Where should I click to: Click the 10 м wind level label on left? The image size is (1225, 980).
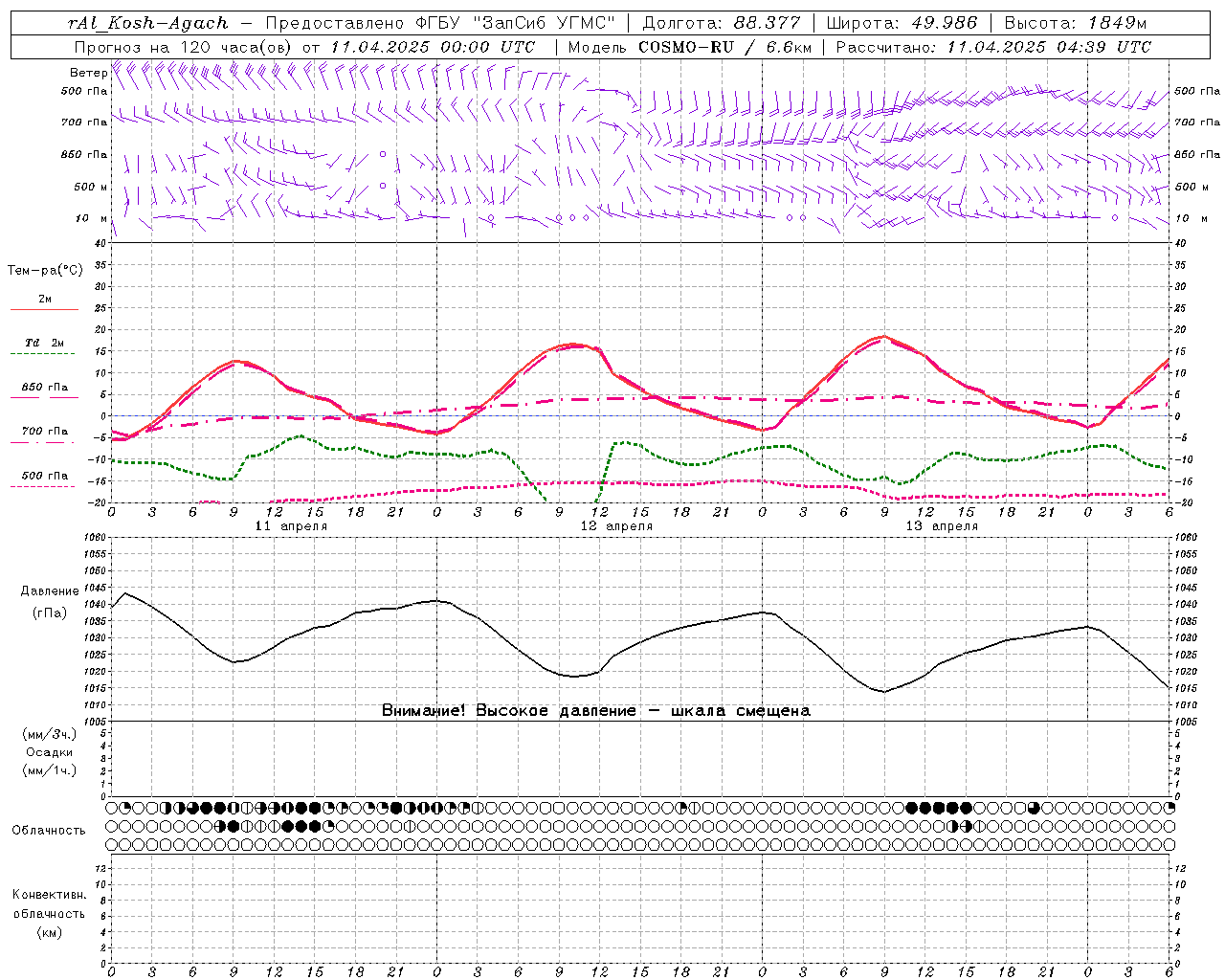(93, 218)
